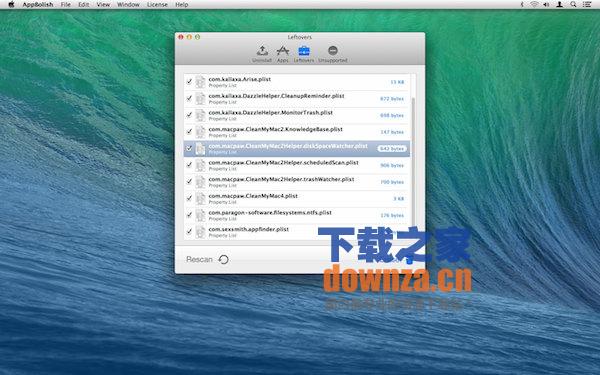This screenshot has height=375, width=600.
Task: Click file icon of paragon-software.filesystems.ntfs.plist
Action: point(200,215)
